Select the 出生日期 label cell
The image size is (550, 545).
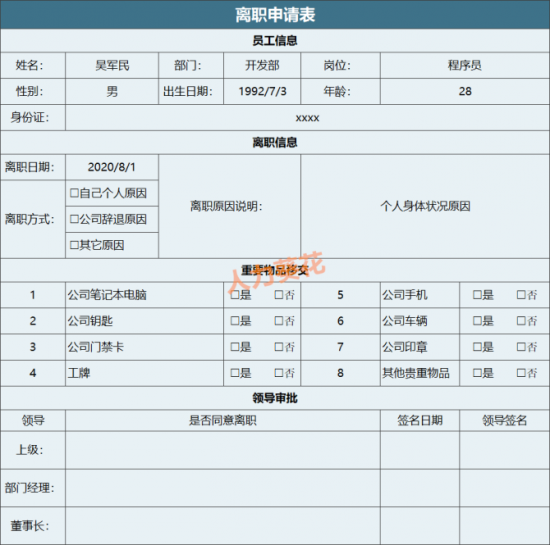tap(191, 92)
